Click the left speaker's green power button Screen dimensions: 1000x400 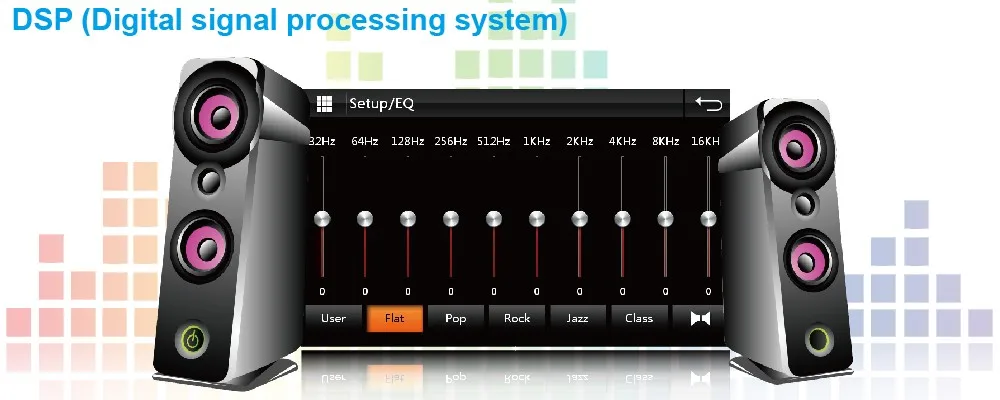[191, 339]
